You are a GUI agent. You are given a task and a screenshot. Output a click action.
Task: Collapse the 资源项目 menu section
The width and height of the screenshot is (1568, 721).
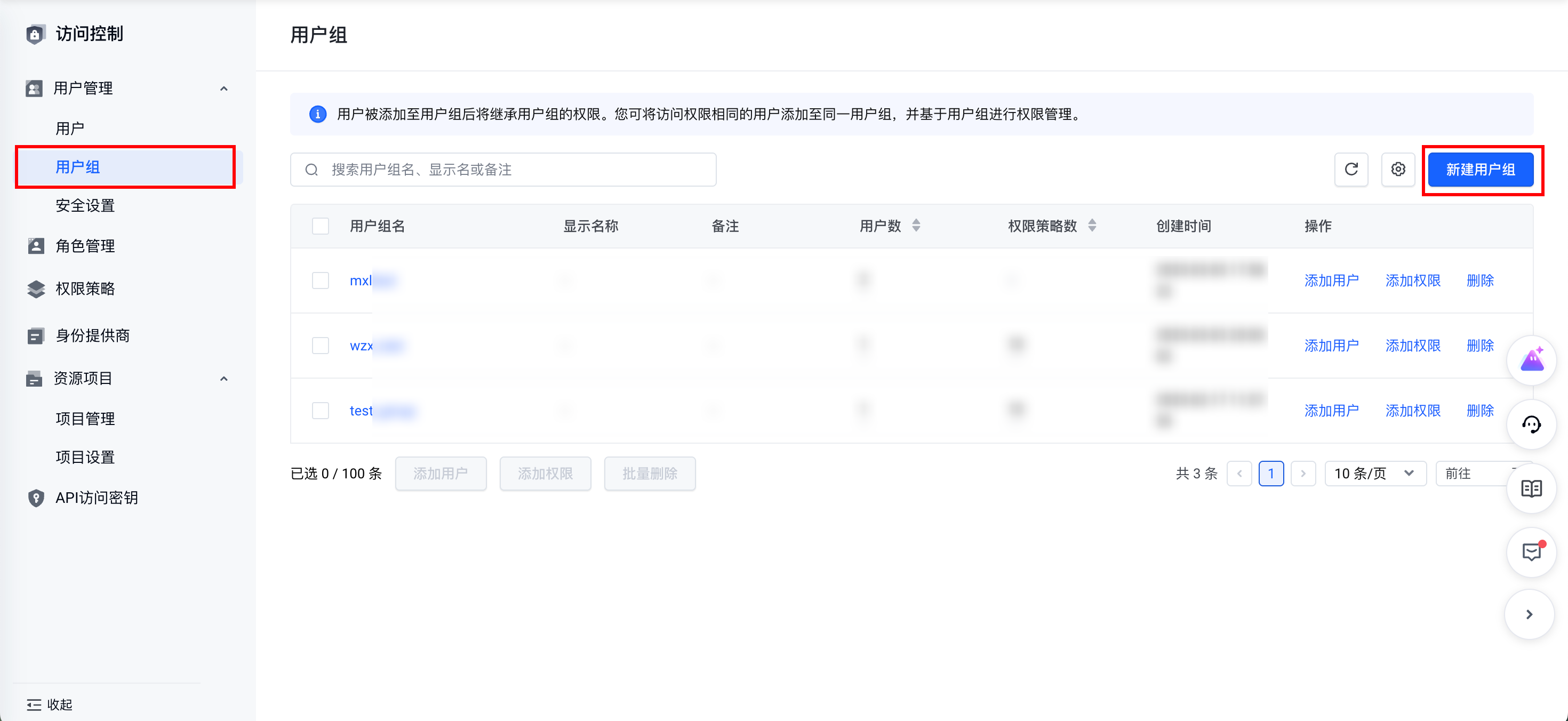pyautogui.click(x=223, y=379)
